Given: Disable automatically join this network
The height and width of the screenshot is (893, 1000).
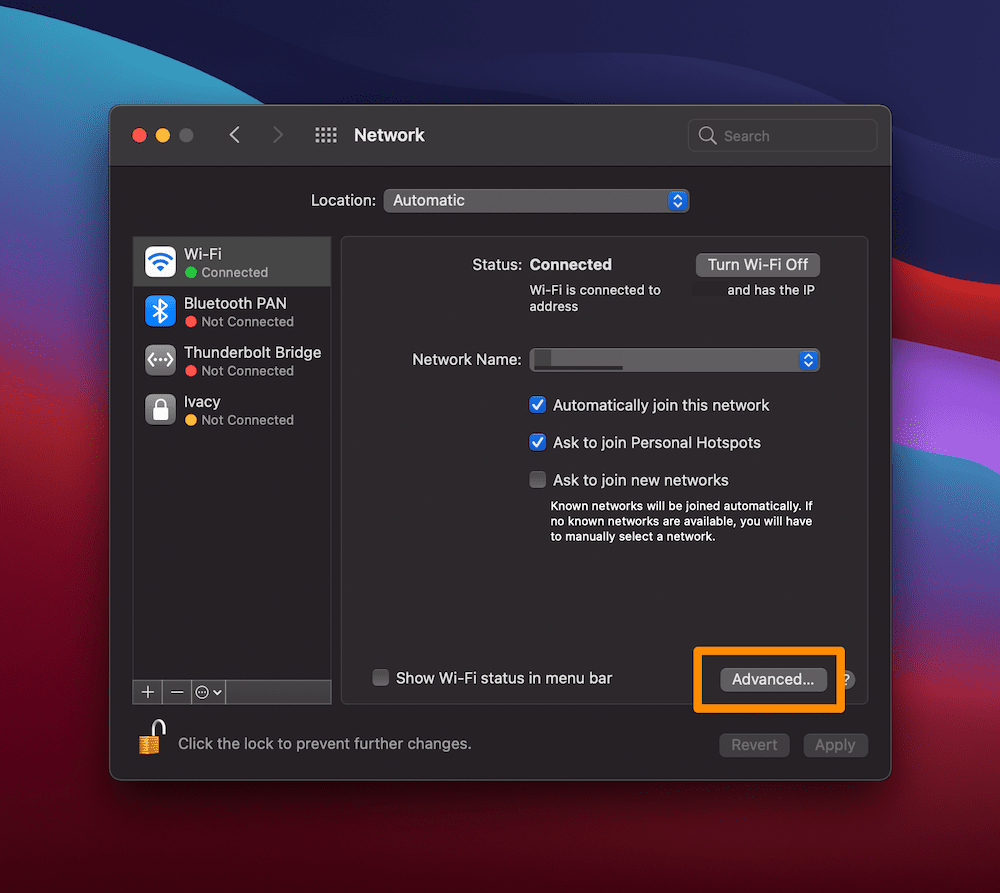Looking at the screenshot, I should 538,405.
